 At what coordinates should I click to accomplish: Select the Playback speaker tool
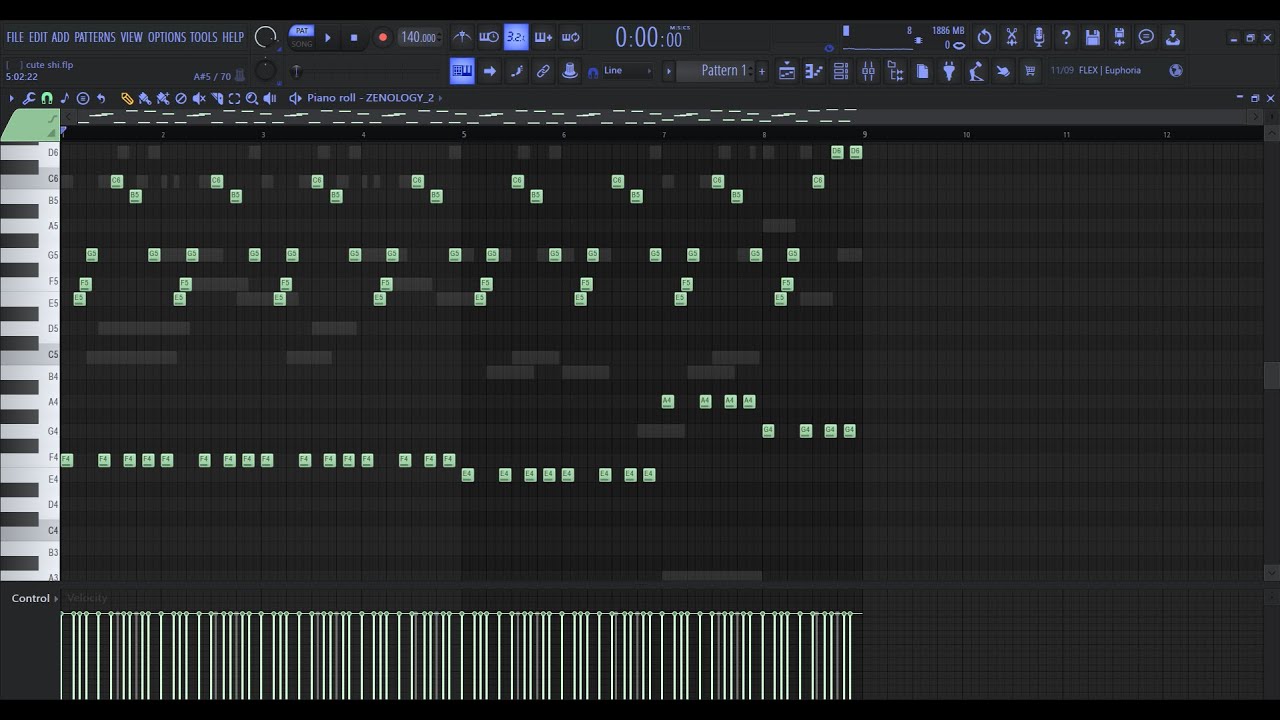click(270, 98)
